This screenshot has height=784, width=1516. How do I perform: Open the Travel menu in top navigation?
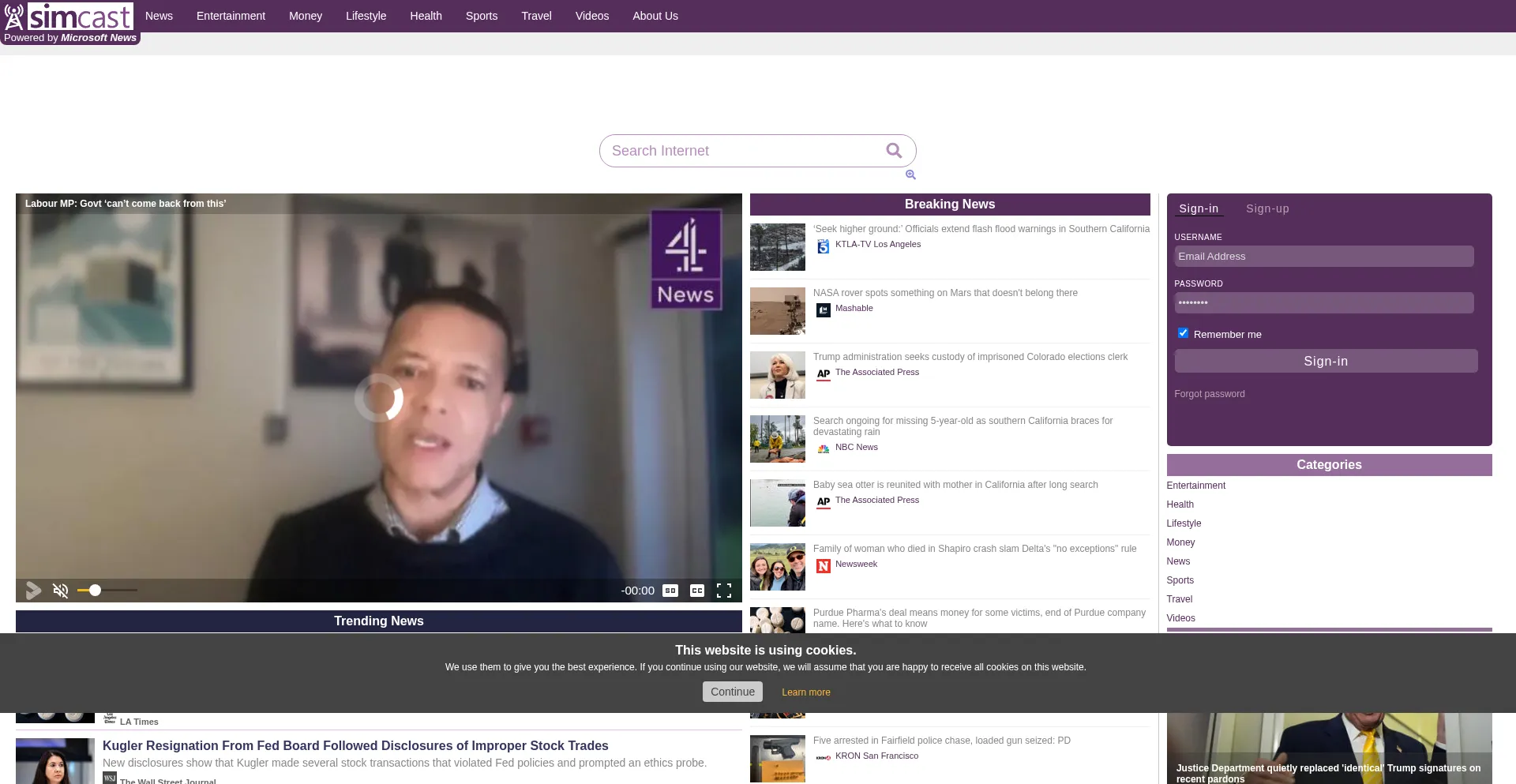(536, 16)
